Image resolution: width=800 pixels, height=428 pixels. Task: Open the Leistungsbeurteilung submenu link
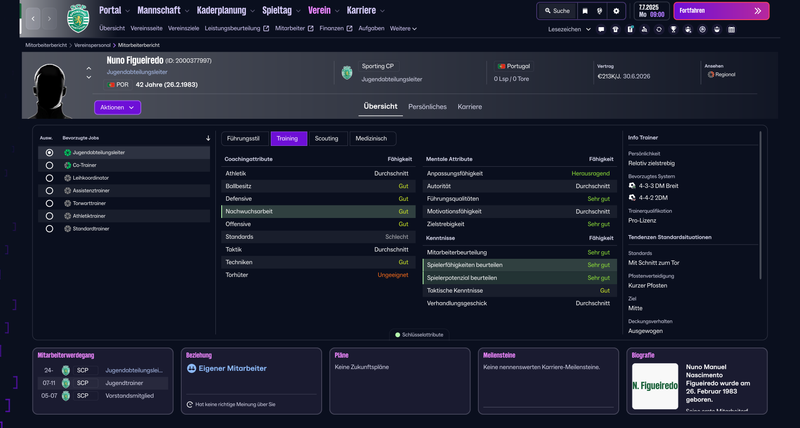pyautogui.click(x=237, y=29)
